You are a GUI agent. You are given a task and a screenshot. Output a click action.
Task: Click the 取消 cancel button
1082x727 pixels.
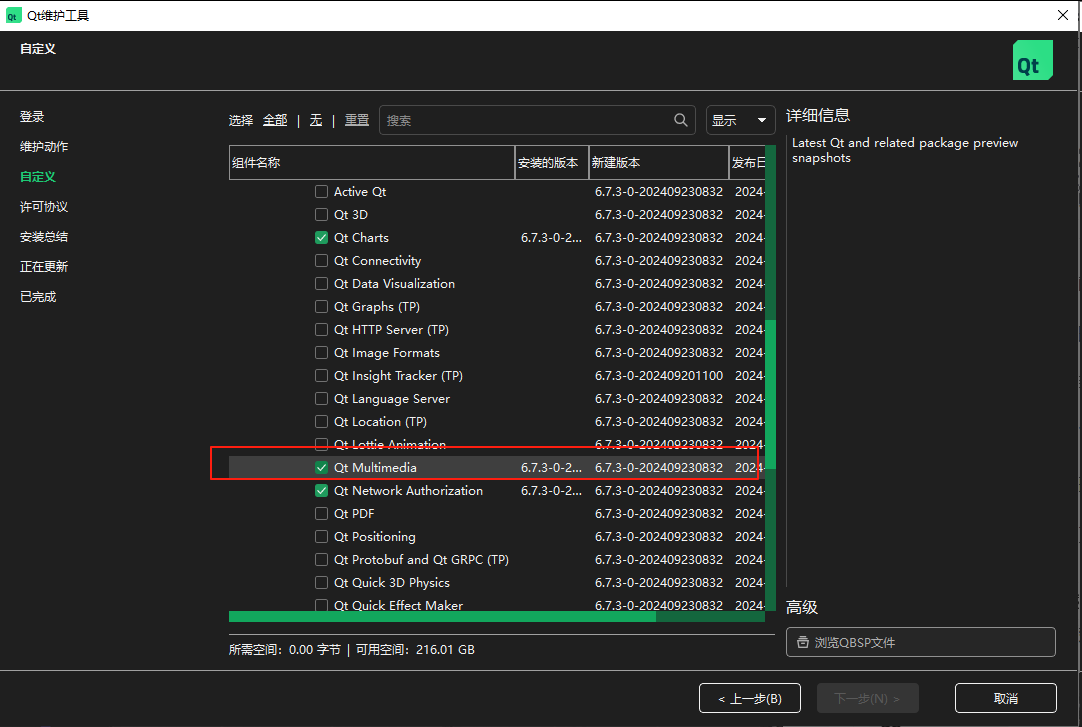click(1005, 698)
